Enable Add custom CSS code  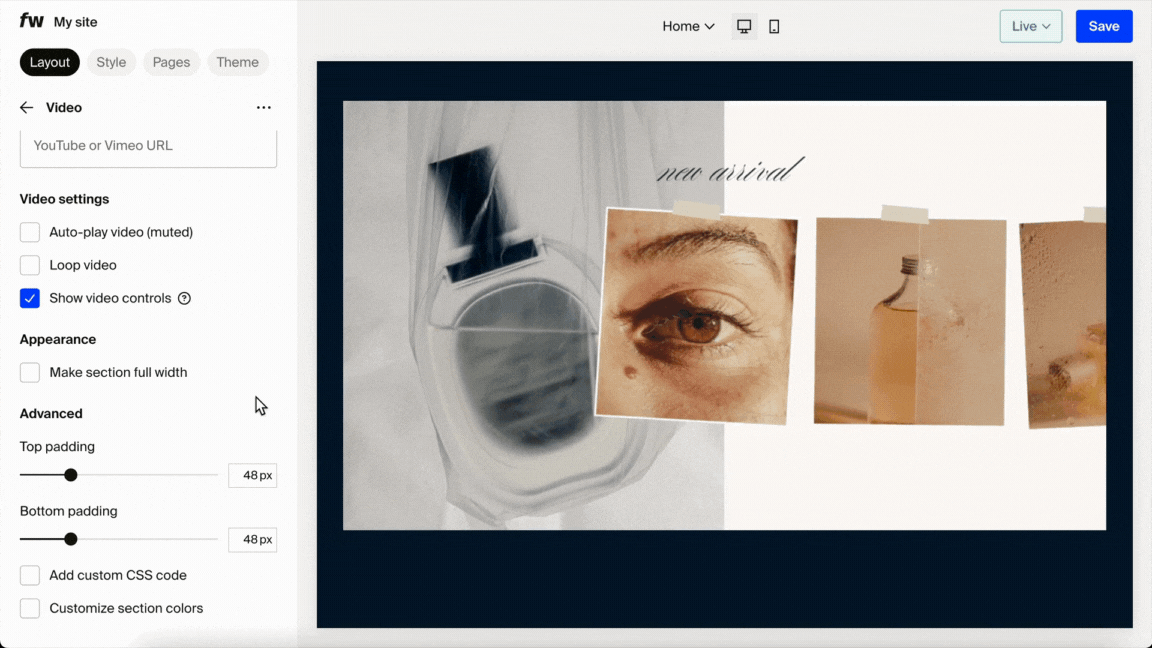(x=29, y=574)
